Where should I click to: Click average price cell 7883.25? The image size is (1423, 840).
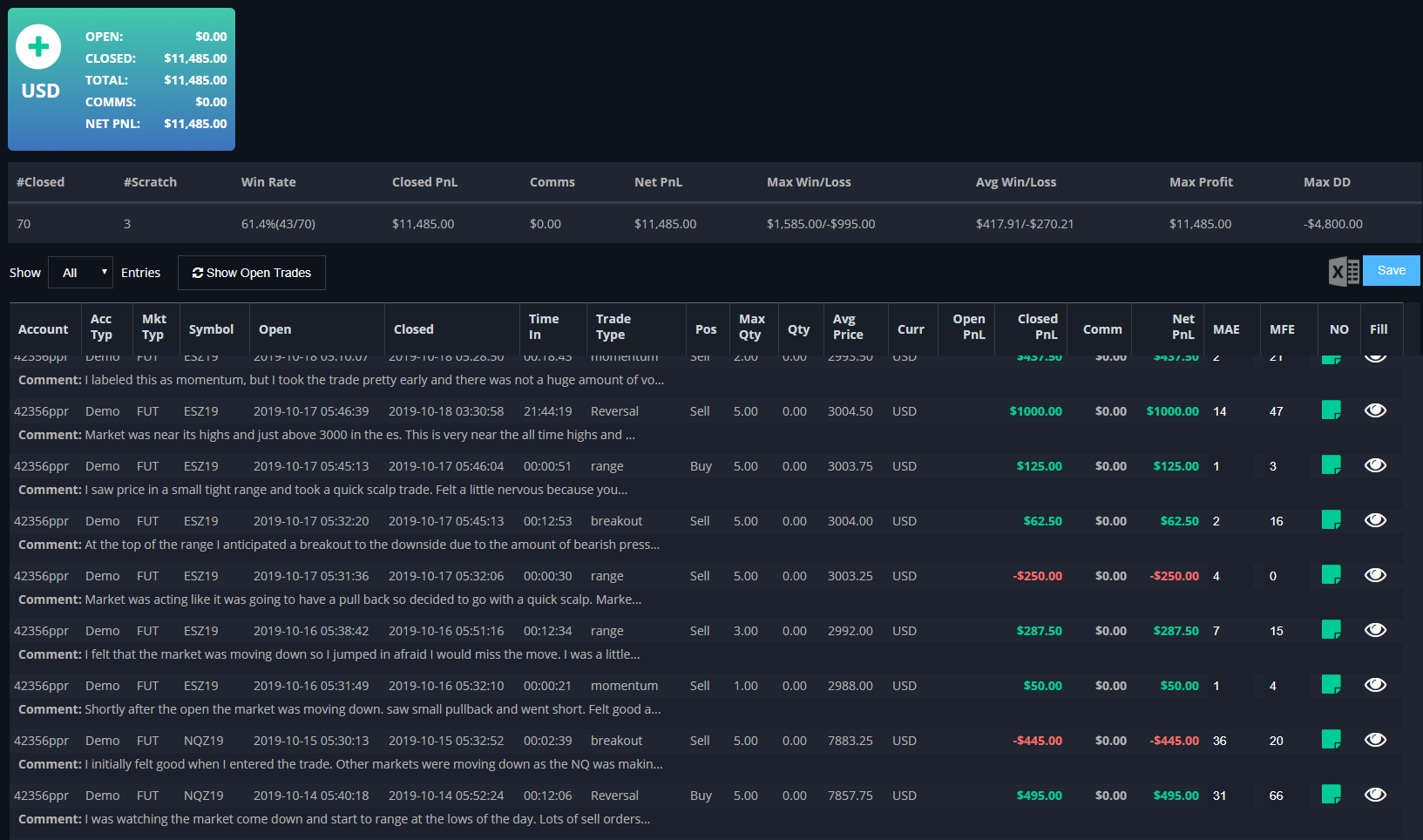point(850,741)
